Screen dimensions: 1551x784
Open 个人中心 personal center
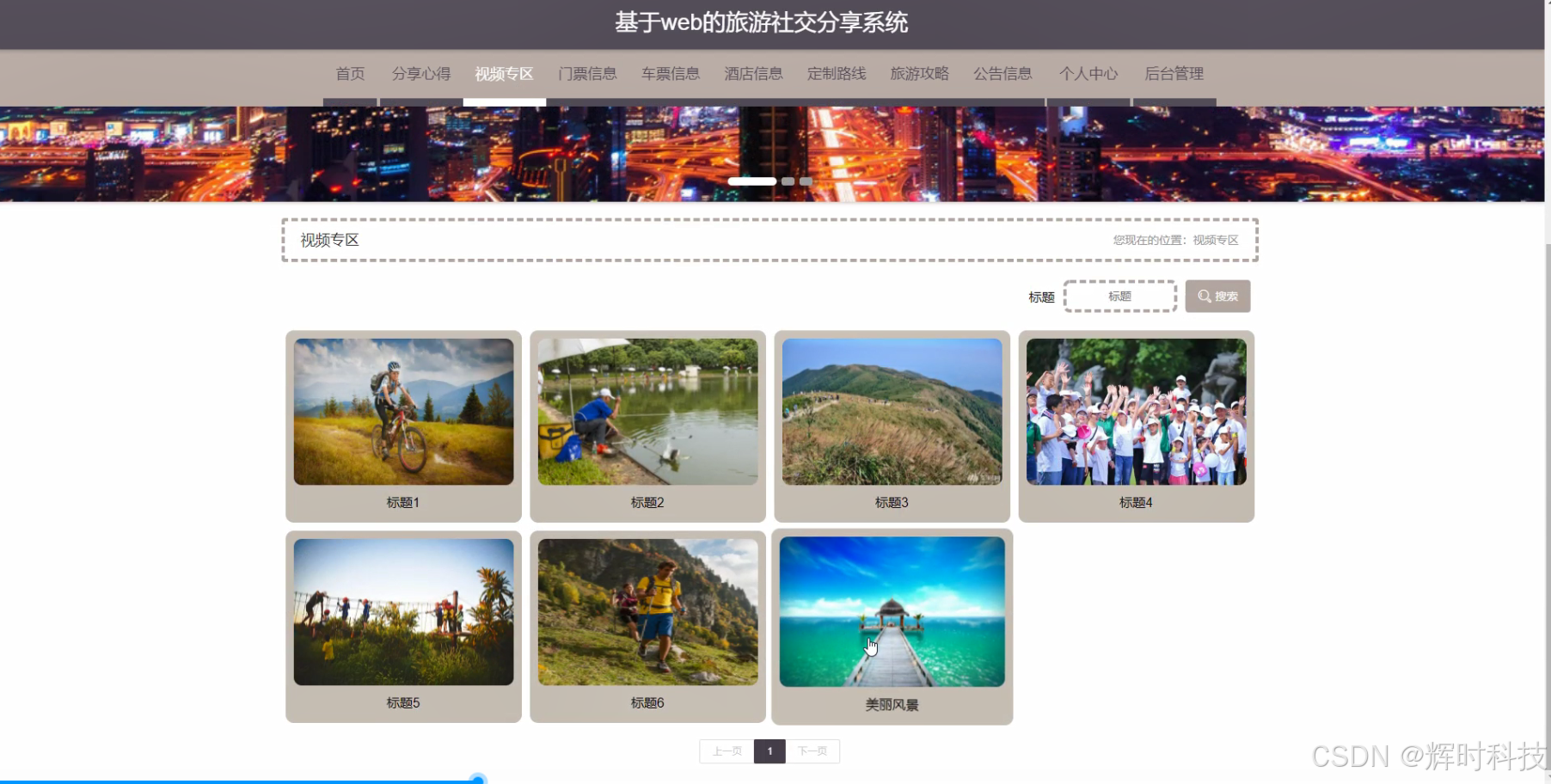coord(1088,74)
